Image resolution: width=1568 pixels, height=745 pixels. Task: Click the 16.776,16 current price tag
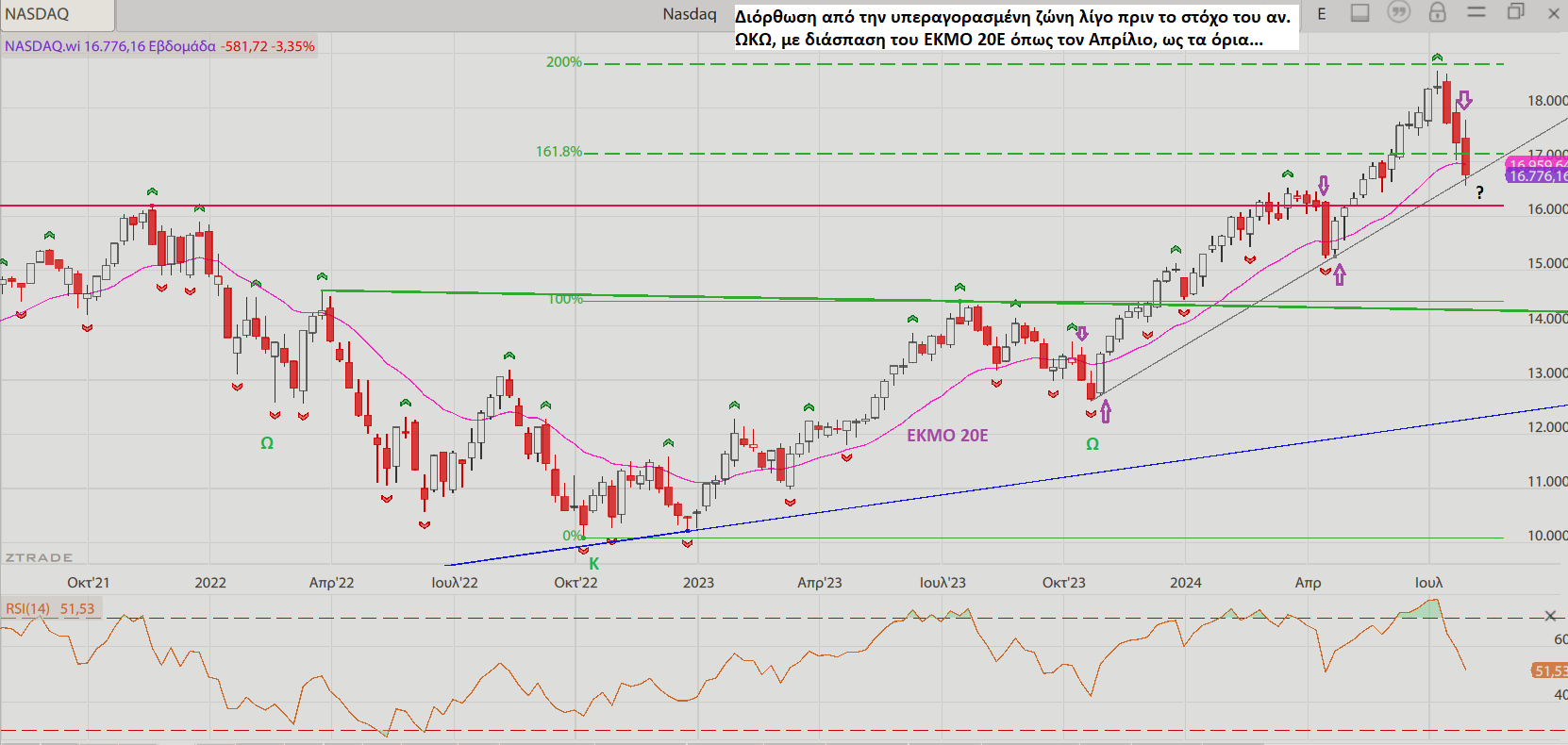pyautogui.click(x=1537, y=176)
